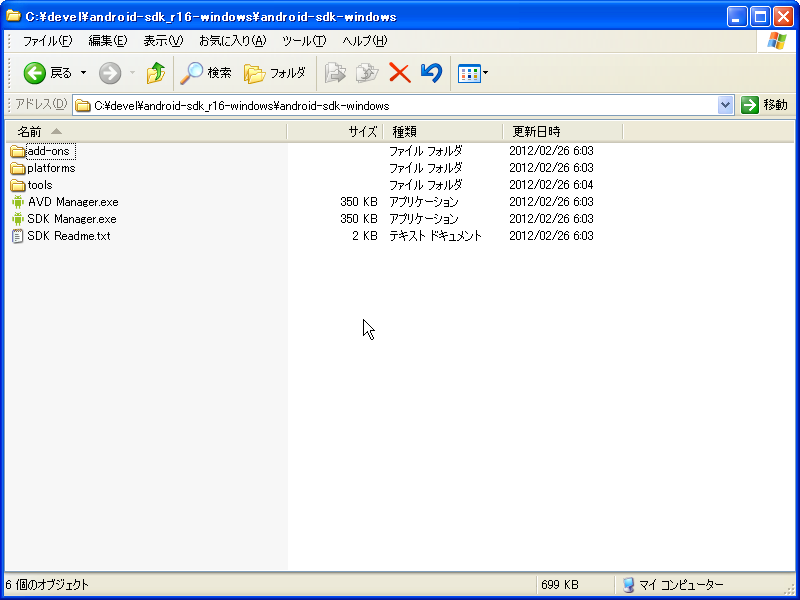Go up one folder level
The width and height of the screenshot is (800, 600).
(156, 73)
